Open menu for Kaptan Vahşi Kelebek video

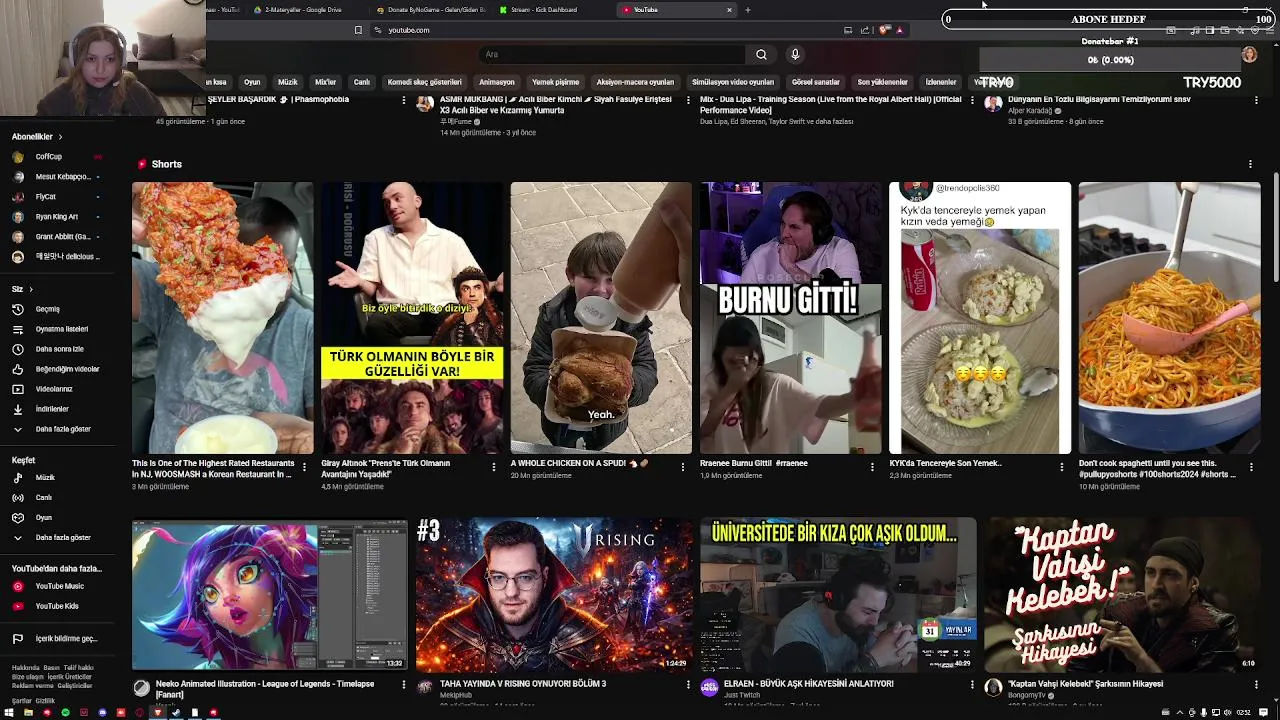pyautogui.click(x=1257, y=685)
